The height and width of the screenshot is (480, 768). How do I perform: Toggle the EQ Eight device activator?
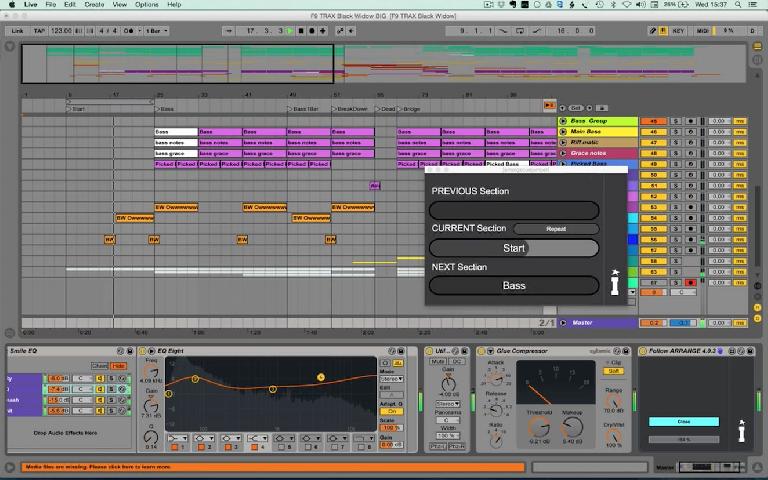pos(142,351)
